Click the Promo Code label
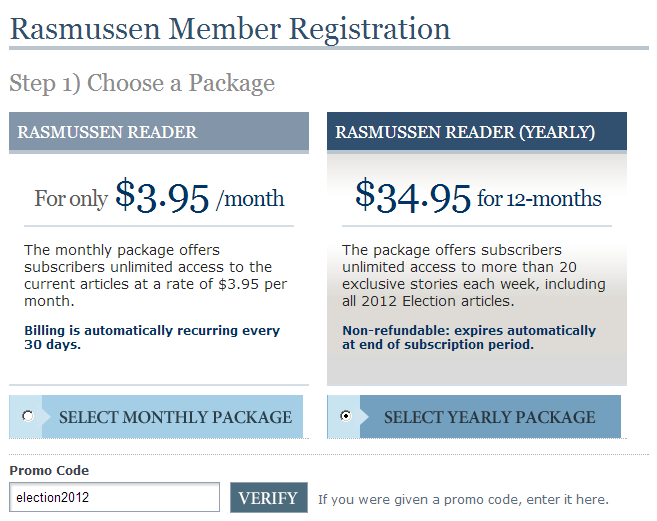The height and width of the screenshot is (521, 657). [x=49, y=470]
